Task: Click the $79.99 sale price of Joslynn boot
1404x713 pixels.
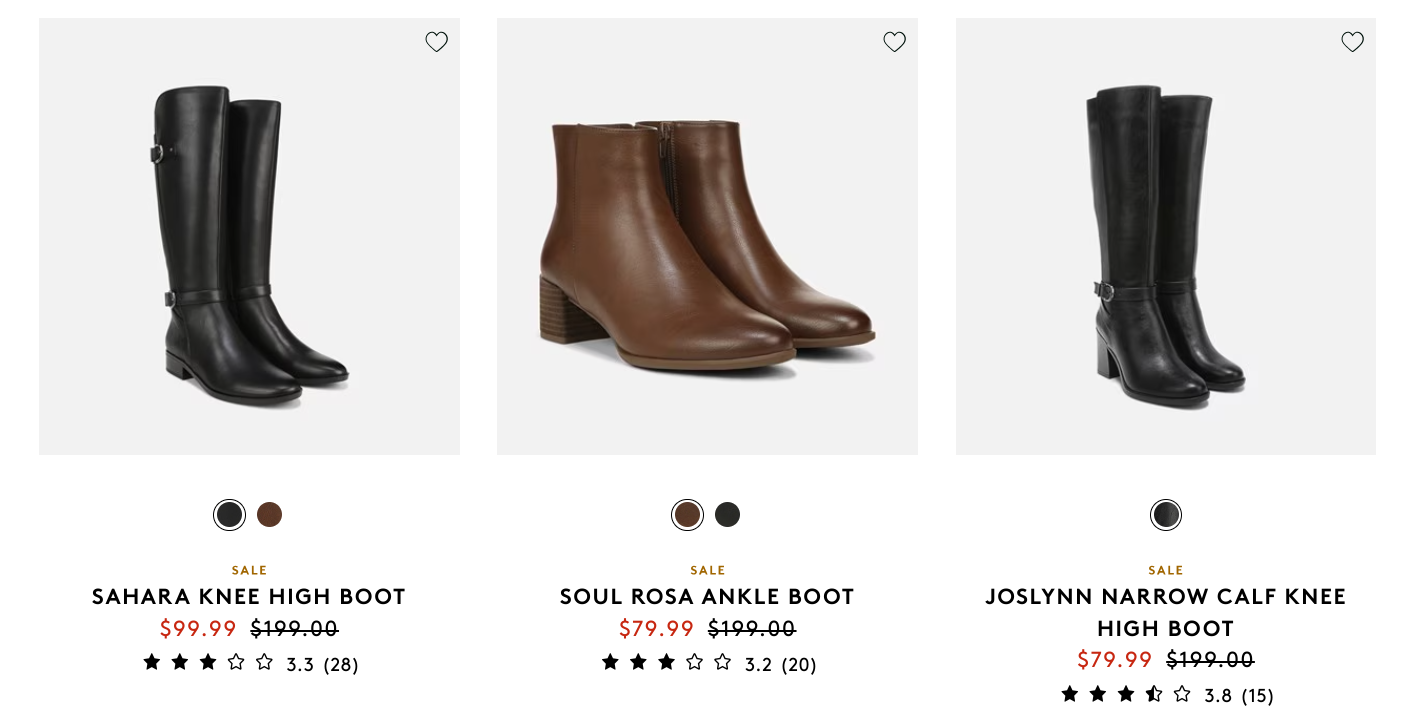Action: [1115, 660]
